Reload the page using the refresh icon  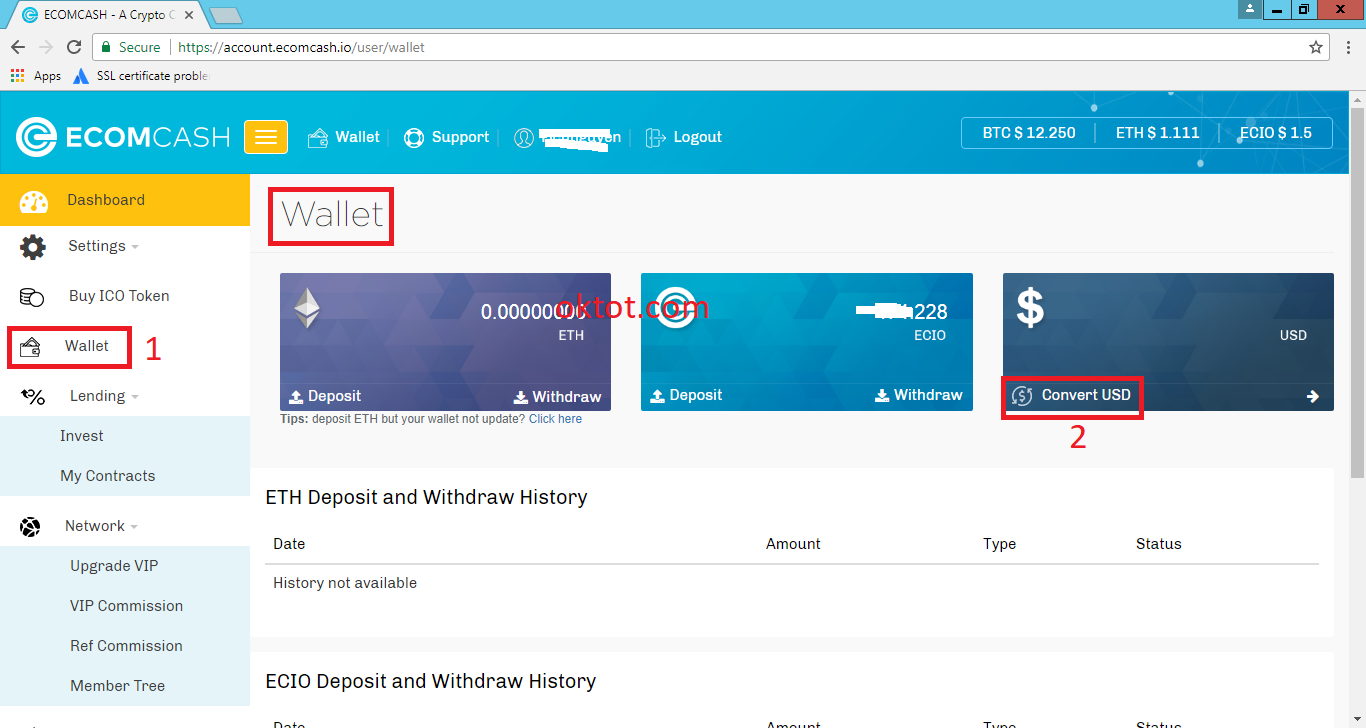[x=74, y=47]
